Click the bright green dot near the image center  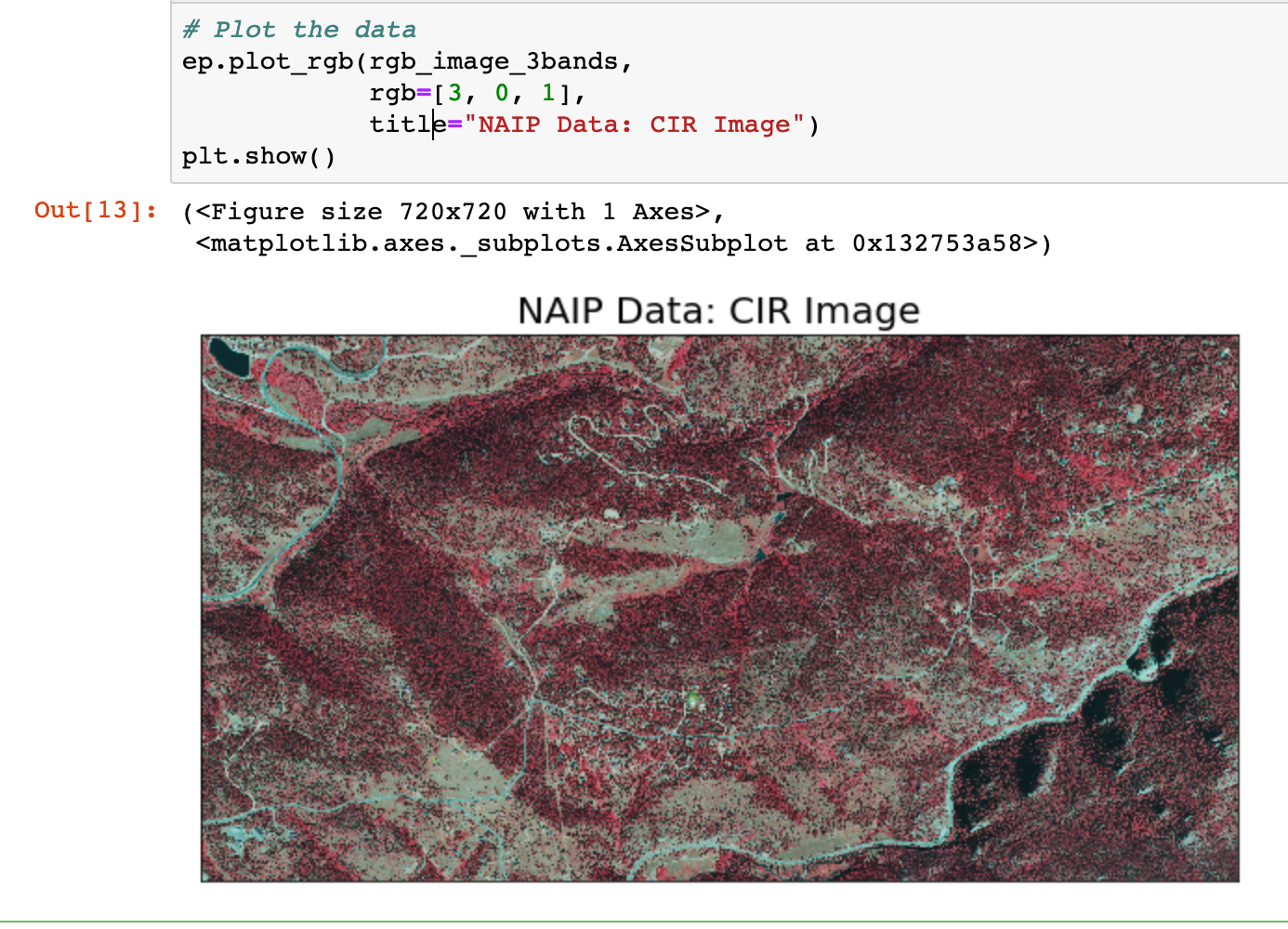[x=692, y=696]
